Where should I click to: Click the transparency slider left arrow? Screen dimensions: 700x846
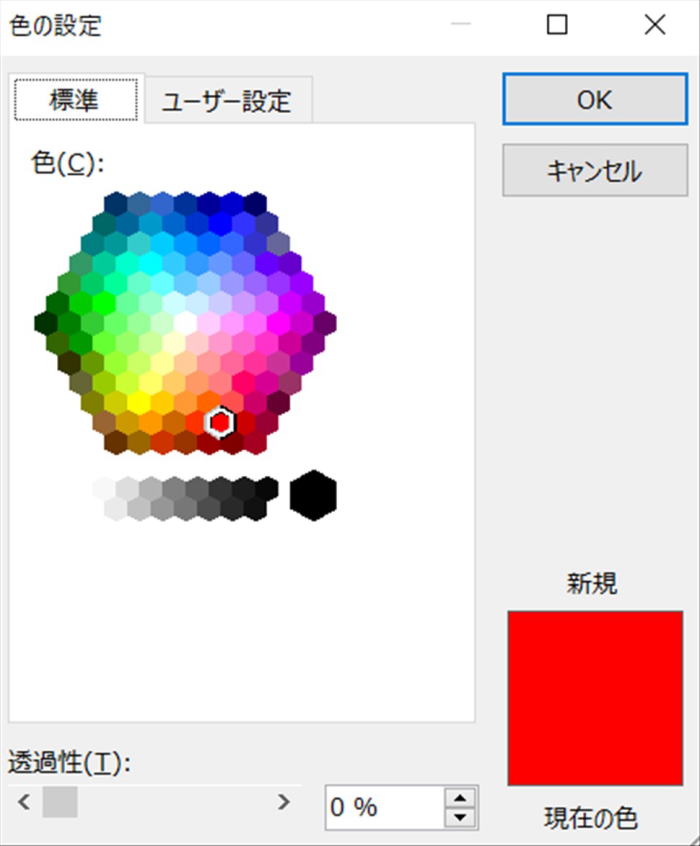click(23, 802)
